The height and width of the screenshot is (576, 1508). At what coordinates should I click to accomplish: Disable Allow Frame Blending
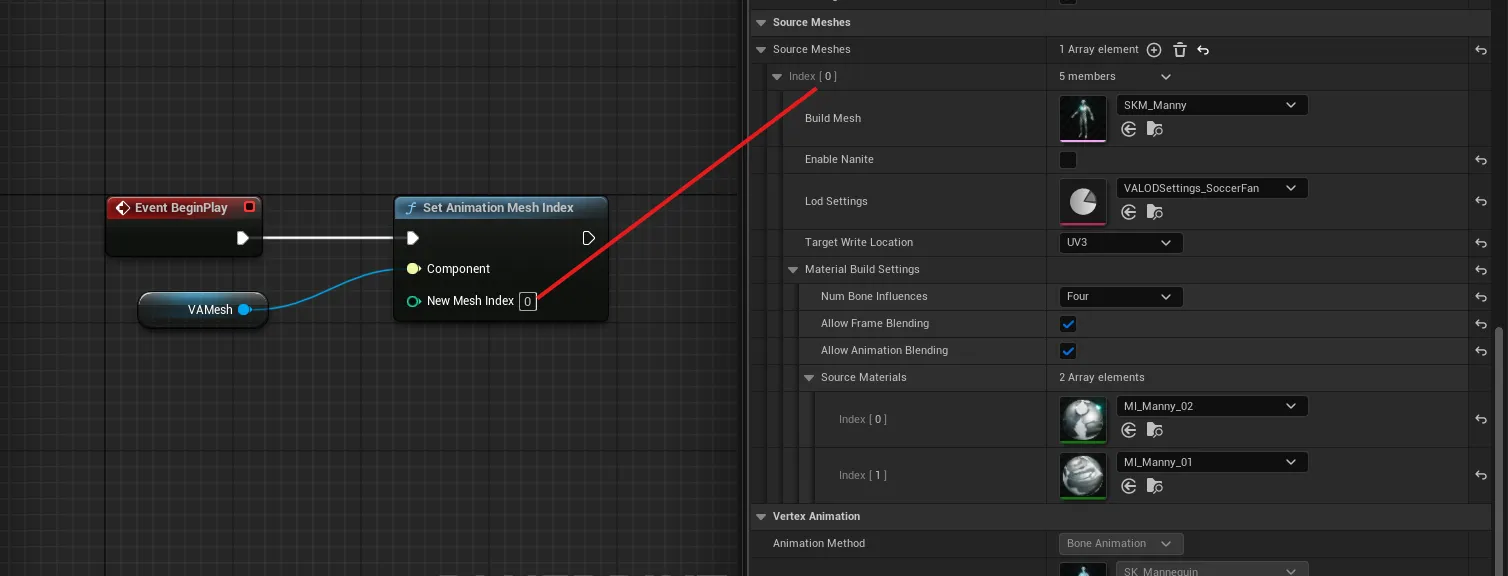(x=1068, y=323)
